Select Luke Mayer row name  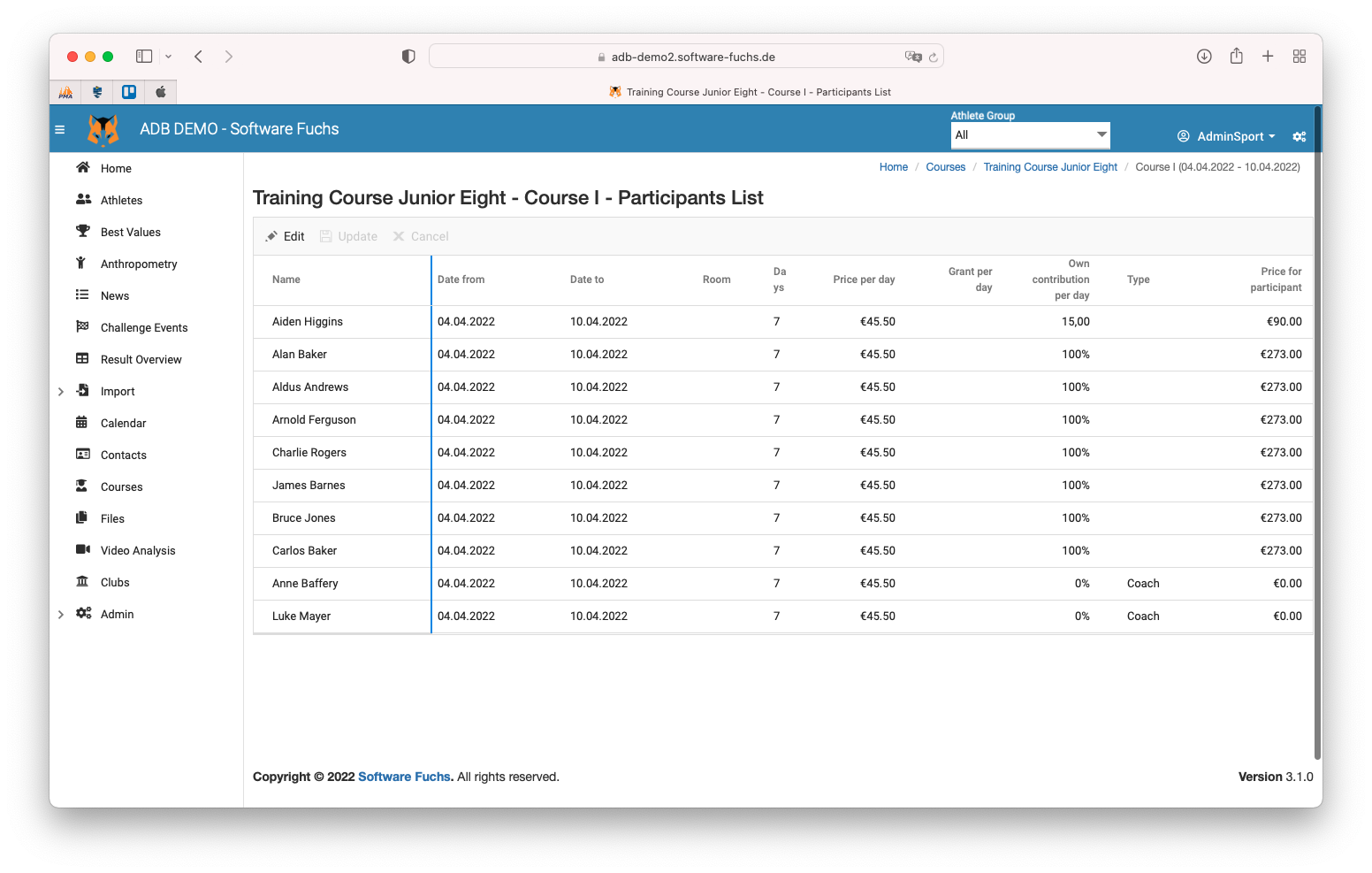pos(301,616)
